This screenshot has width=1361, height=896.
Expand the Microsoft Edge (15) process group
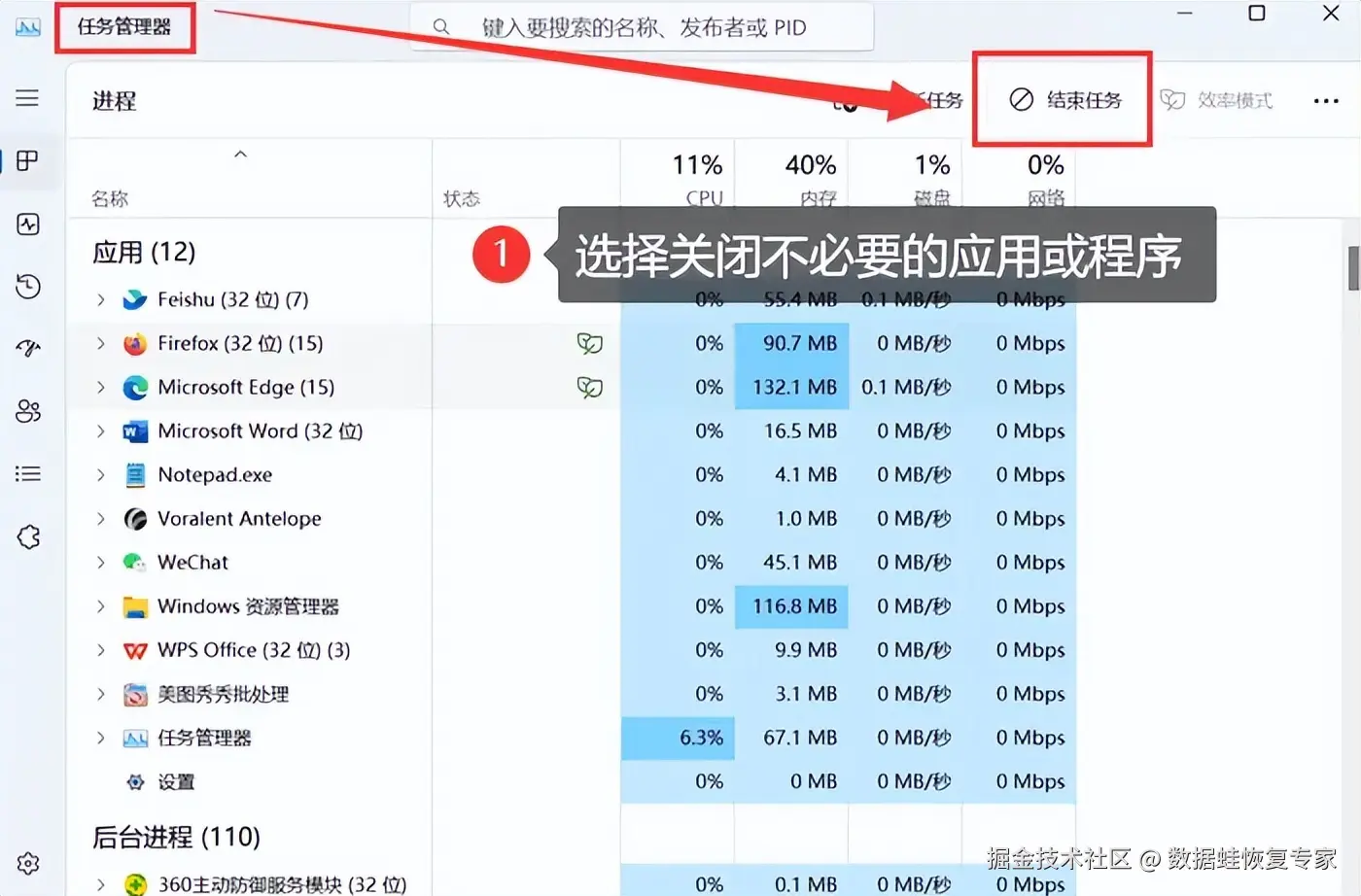[100, 387]
